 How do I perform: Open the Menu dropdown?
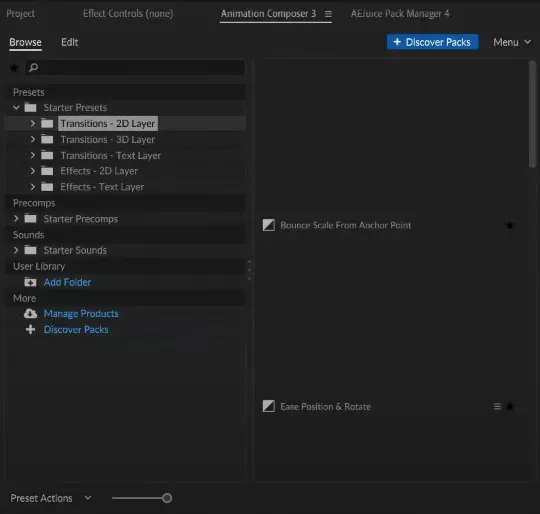pyautogui.click(x=512, y=42)
